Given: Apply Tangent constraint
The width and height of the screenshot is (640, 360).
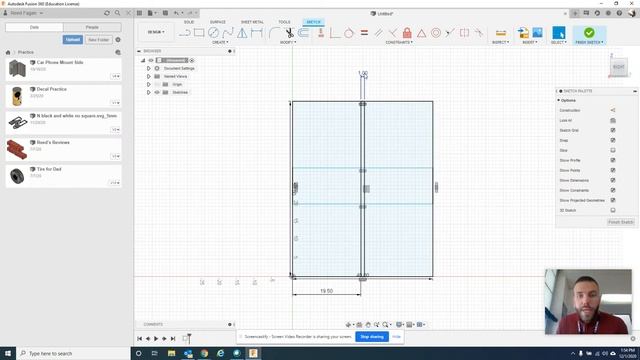Looking at the screenshot, I should pos(349,33).
